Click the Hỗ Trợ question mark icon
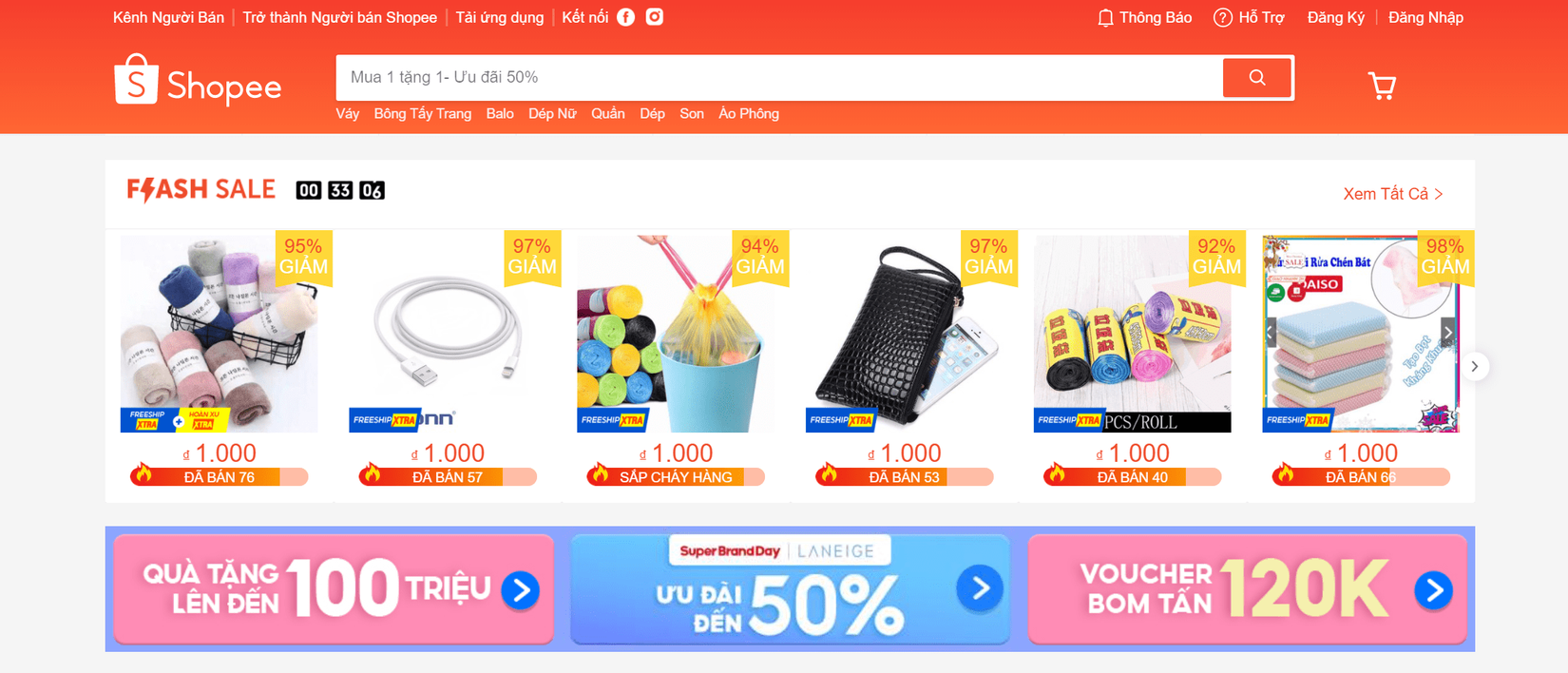This screenshot has width=1568, height=673. [x=1223, y=18]
